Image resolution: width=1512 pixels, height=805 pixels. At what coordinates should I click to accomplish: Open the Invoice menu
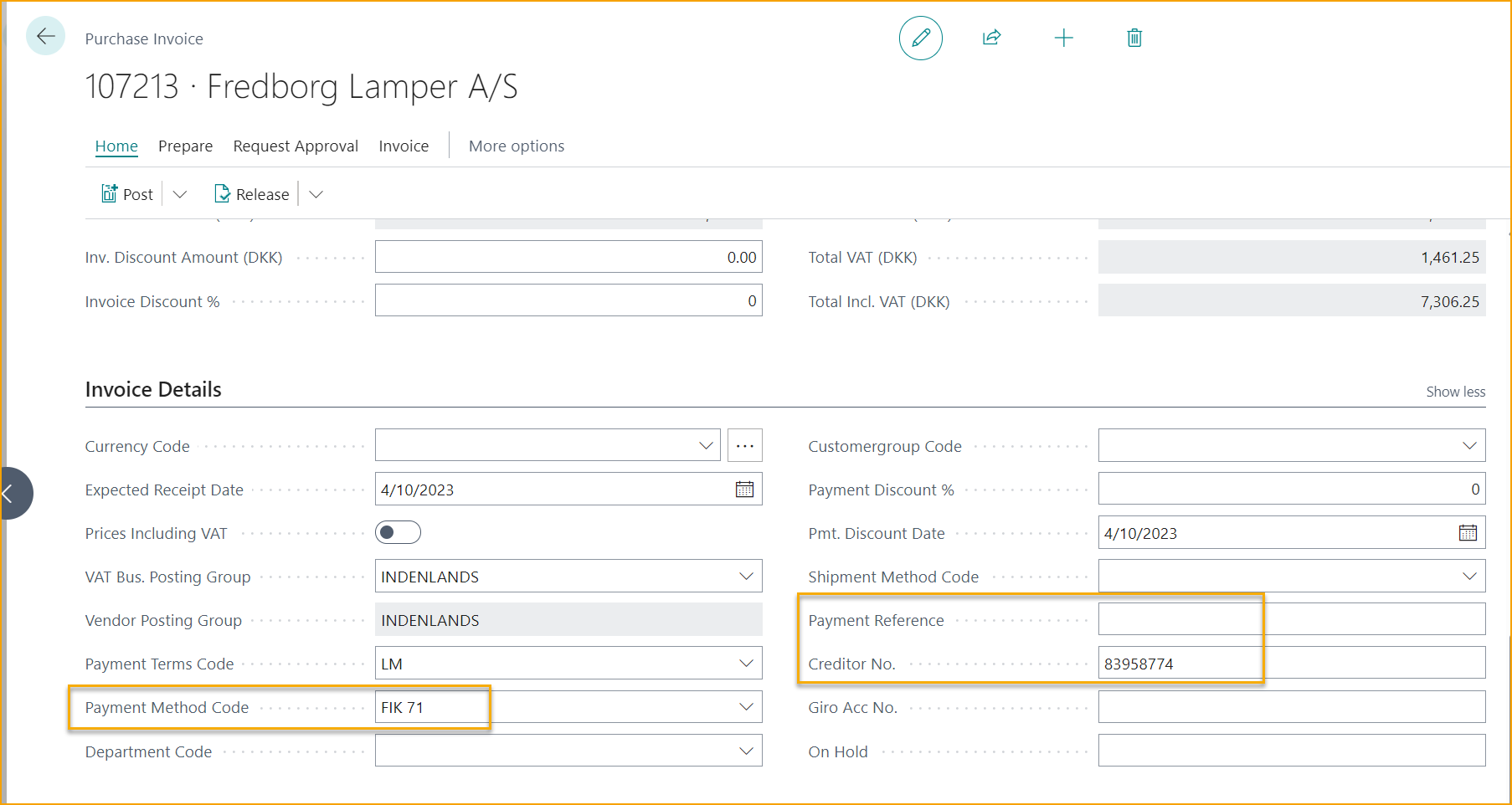404,146
